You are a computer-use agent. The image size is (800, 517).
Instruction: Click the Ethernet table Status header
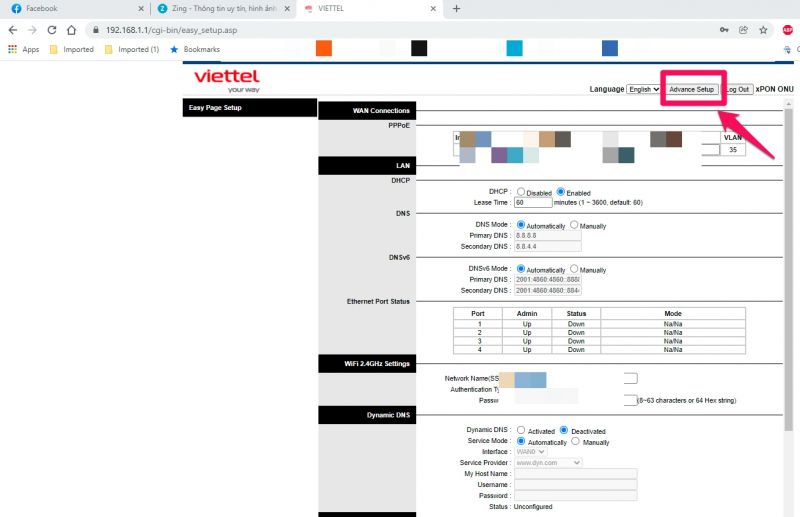(x=576, y=313)
